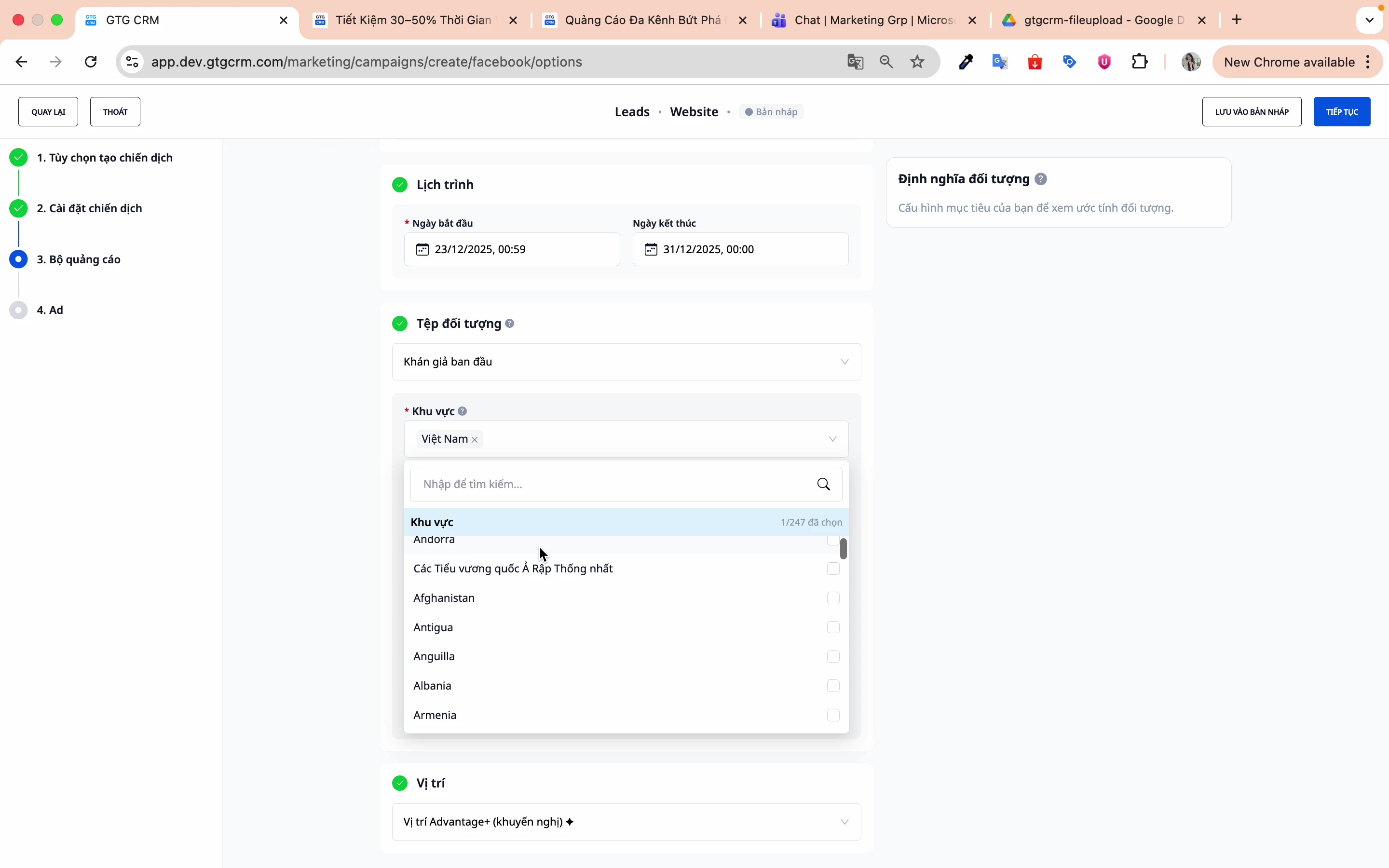Select the Anguilla checkbox
Viewport: 1389px width, 868px height.
[833, 657]
